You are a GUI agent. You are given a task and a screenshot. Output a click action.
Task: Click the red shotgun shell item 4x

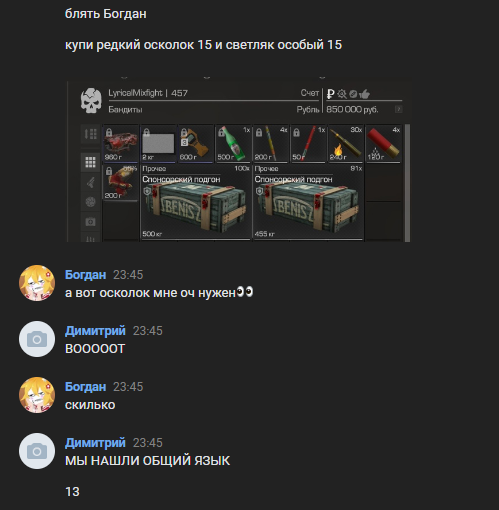[383, 144]
